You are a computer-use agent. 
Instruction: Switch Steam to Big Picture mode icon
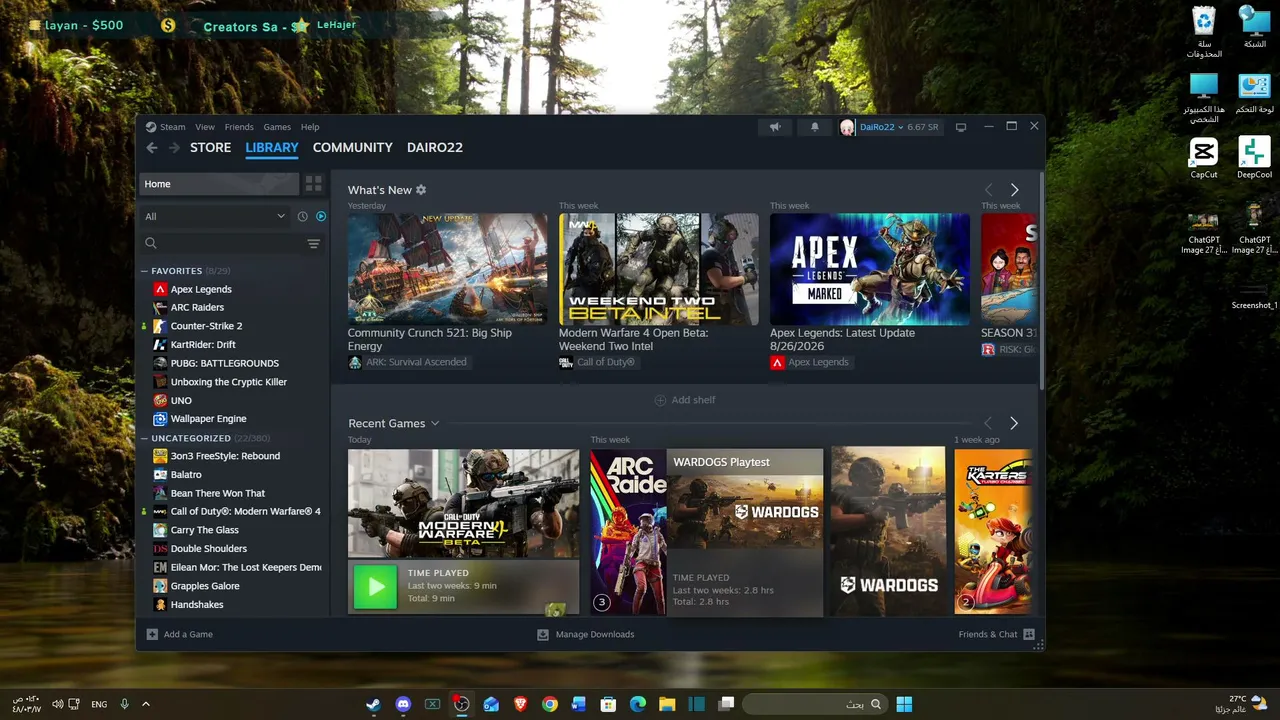[x=961, y=127]
